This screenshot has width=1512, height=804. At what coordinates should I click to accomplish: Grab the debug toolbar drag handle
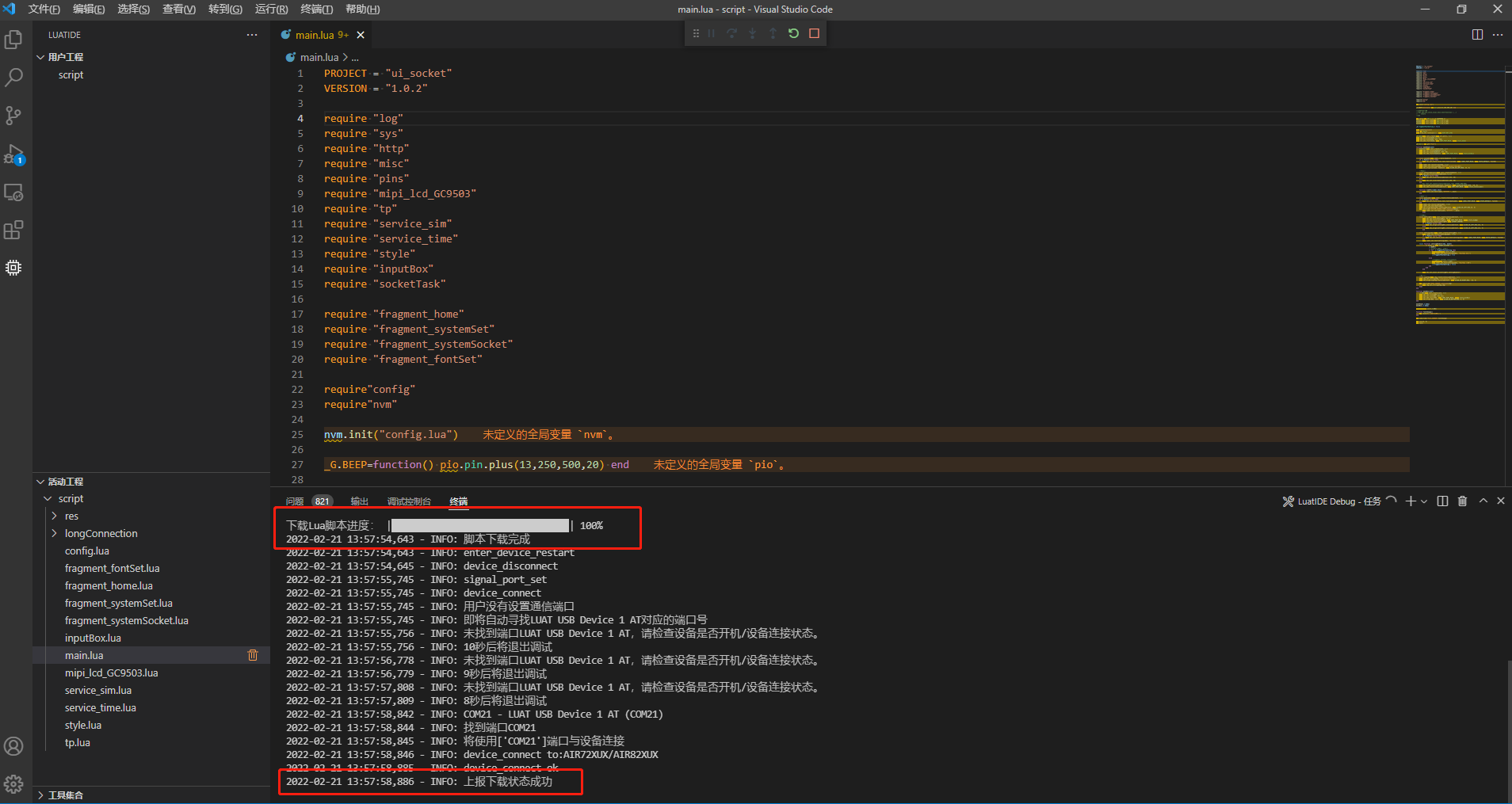point(696,33)
